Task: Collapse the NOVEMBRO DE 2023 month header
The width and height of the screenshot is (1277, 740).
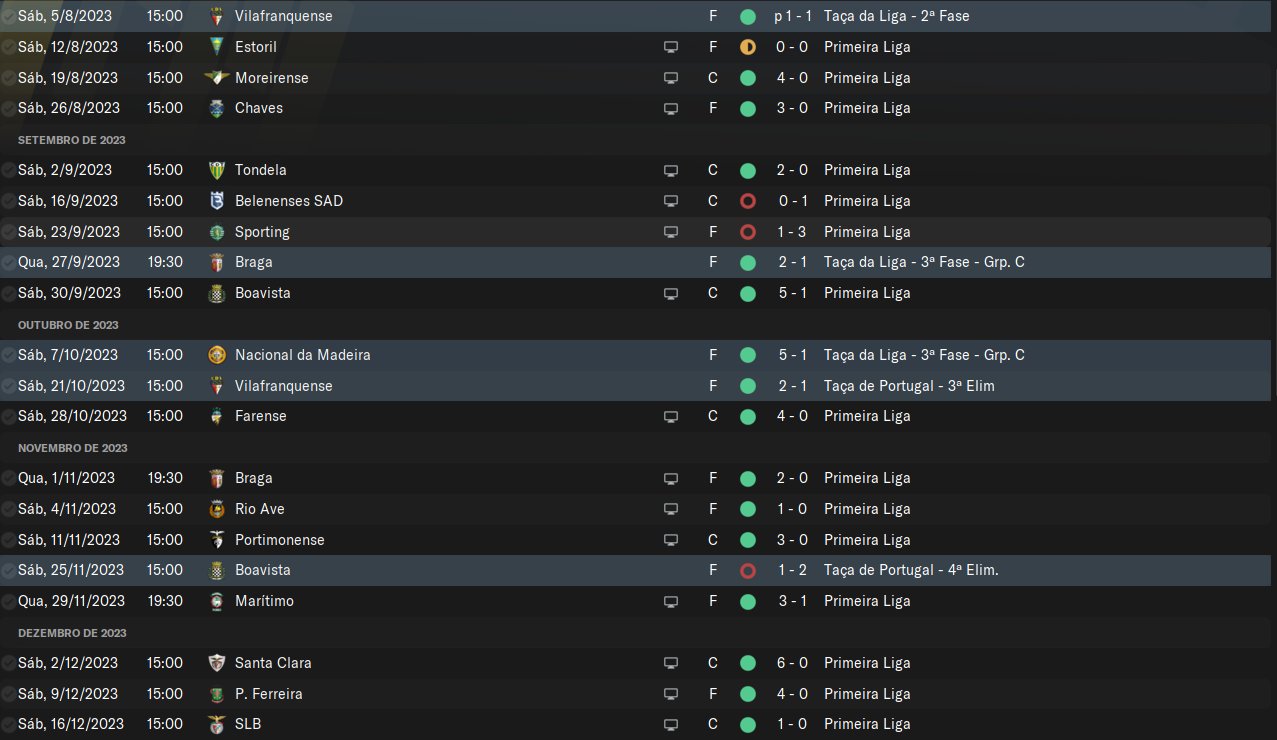Action: click(73, 448)
